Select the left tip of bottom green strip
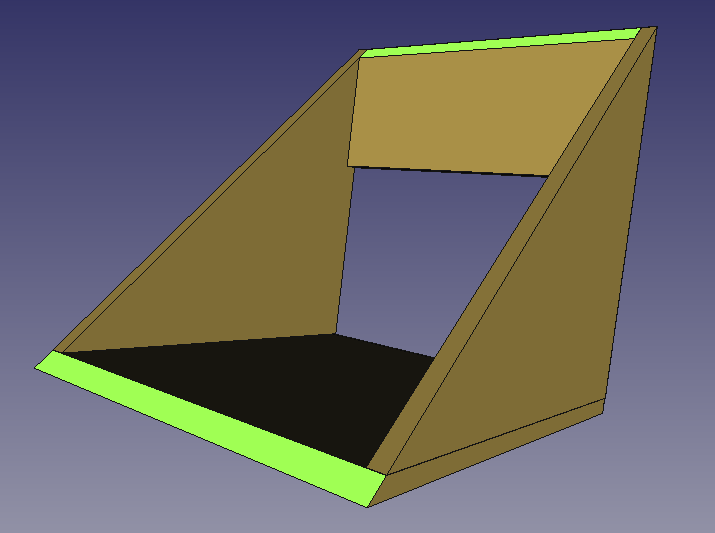This screenshot has width=715, height=533. click(x=38, y=366)
